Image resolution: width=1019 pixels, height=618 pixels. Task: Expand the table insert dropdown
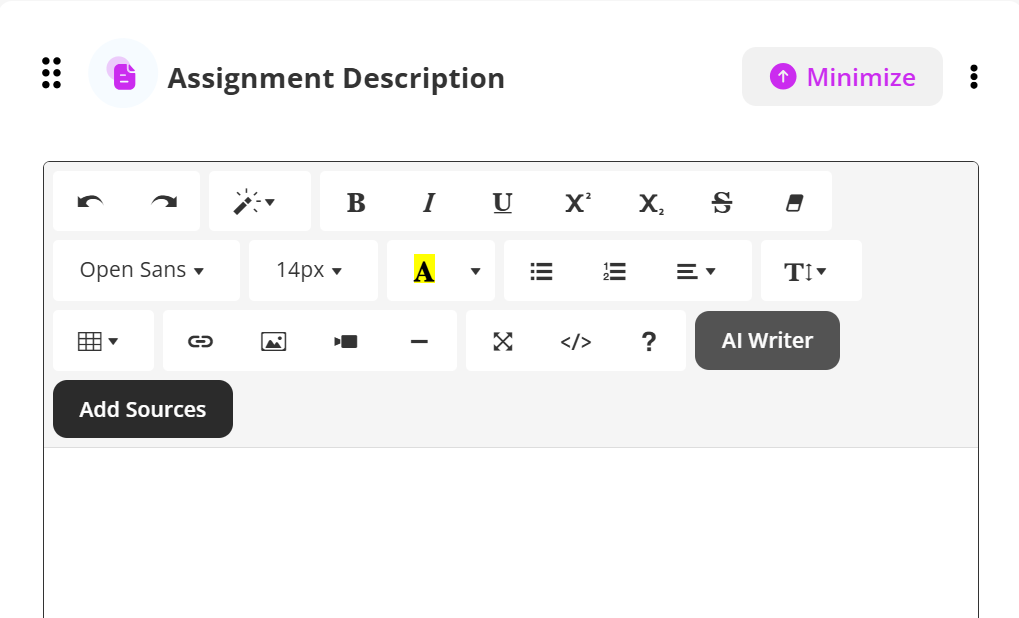tap(98, 341)
